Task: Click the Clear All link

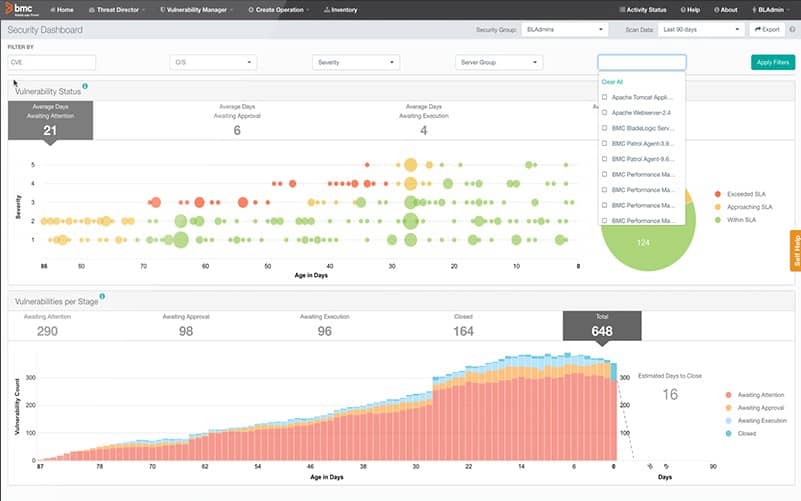Action: point(612,82)
